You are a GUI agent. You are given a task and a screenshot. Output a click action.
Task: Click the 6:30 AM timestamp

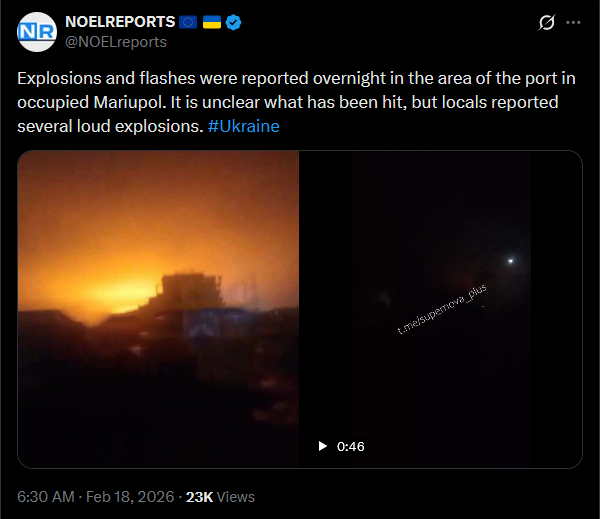click(x=46, y=497)
